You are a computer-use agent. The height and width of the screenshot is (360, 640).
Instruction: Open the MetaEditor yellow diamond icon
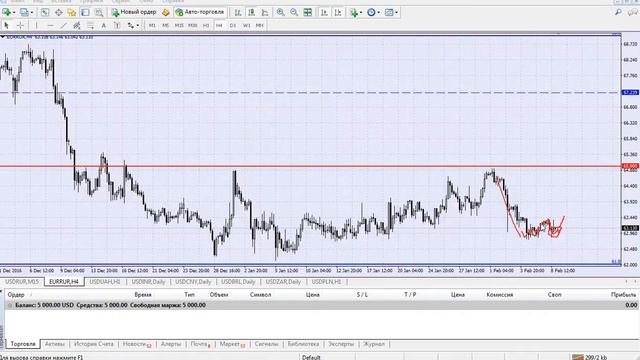(165, 13)
